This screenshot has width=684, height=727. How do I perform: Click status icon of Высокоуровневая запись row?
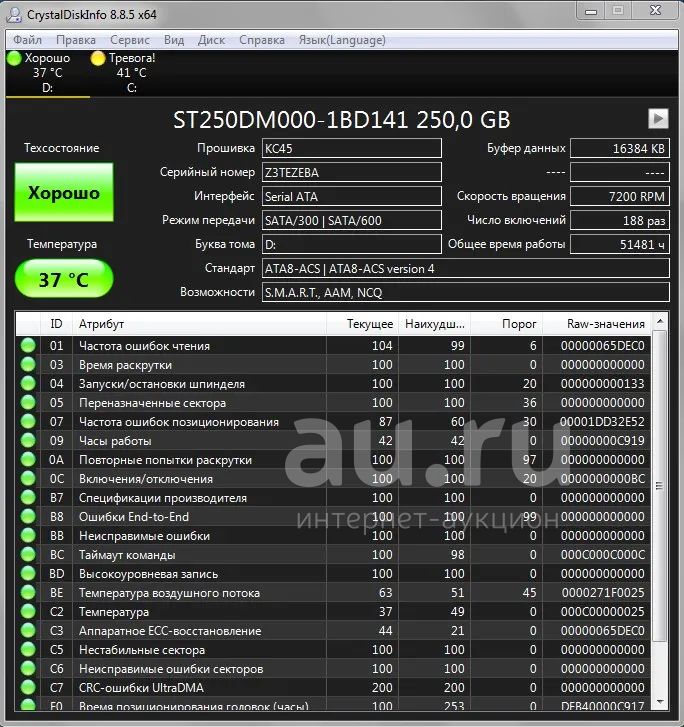tap(28, 574)
